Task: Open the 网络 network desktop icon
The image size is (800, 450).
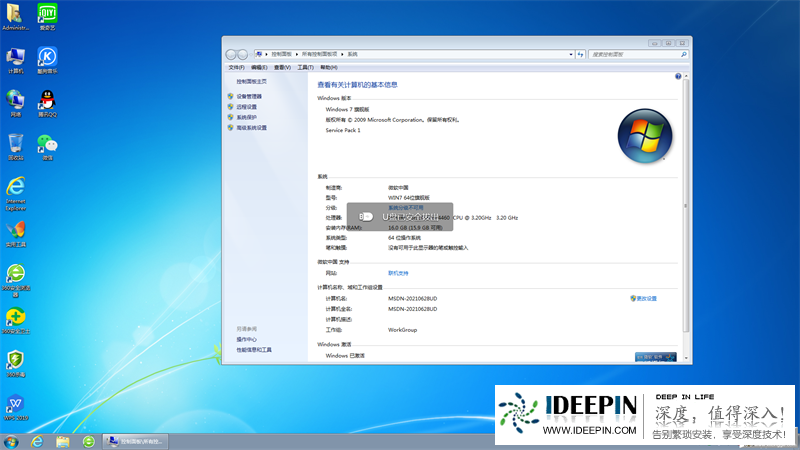Action: pyautogui.click(x=15, y=104)
